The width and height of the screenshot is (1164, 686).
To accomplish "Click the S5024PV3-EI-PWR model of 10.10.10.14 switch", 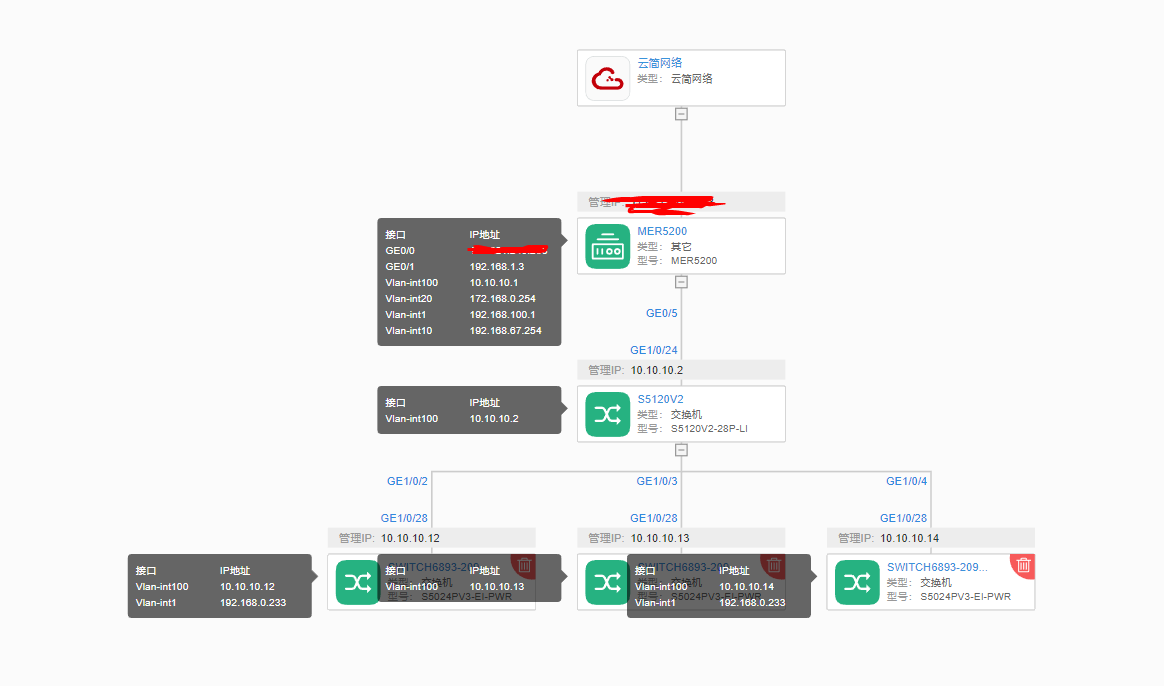I will tap(966, 596).
